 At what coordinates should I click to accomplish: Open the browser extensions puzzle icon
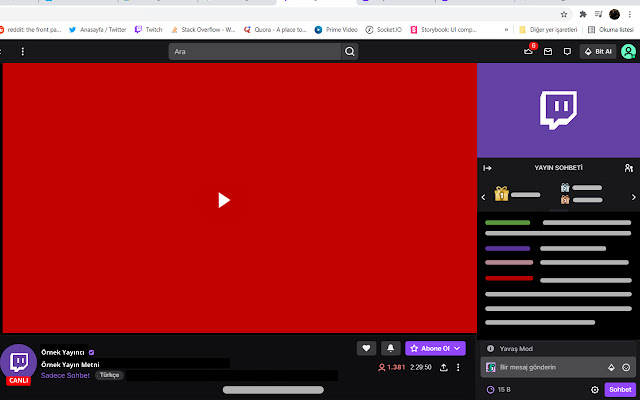click(583, 14)
